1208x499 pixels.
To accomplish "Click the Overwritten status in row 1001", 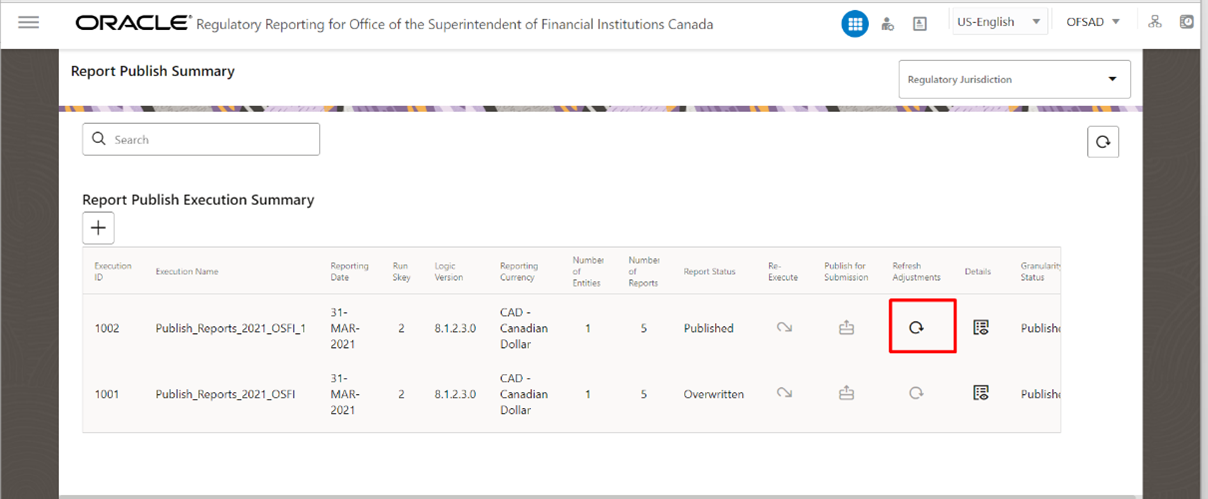I will (x=714, y=394).
